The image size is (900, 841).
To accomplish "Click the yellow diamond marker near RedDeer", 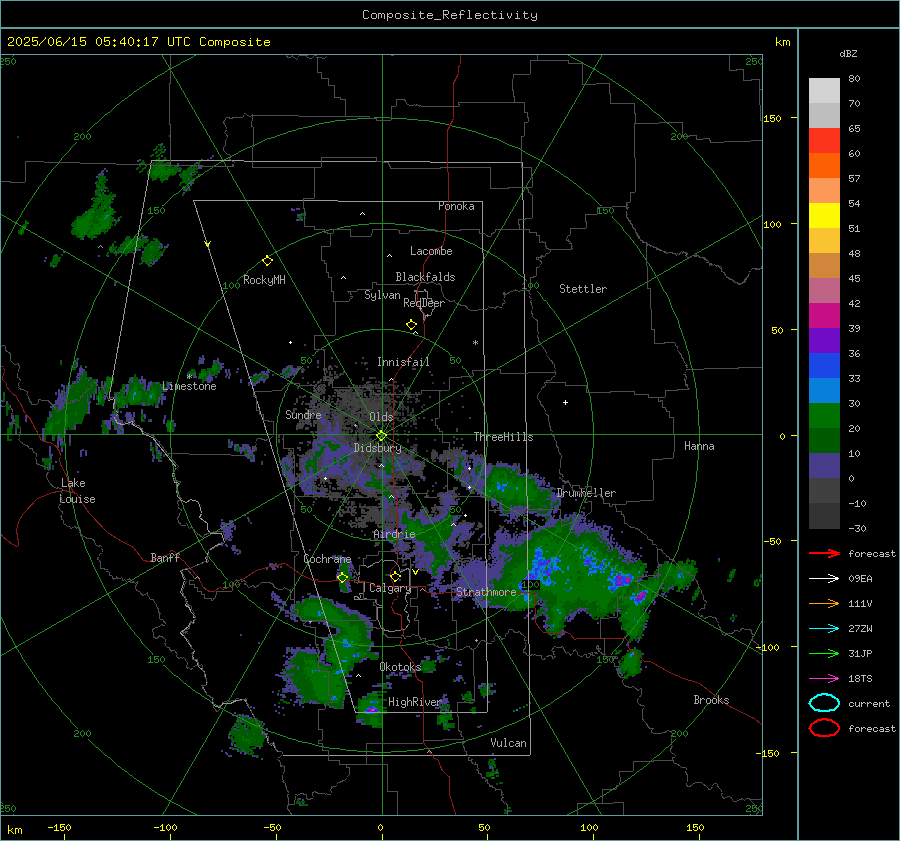I will pyautogui.click(x=411, y=325).
